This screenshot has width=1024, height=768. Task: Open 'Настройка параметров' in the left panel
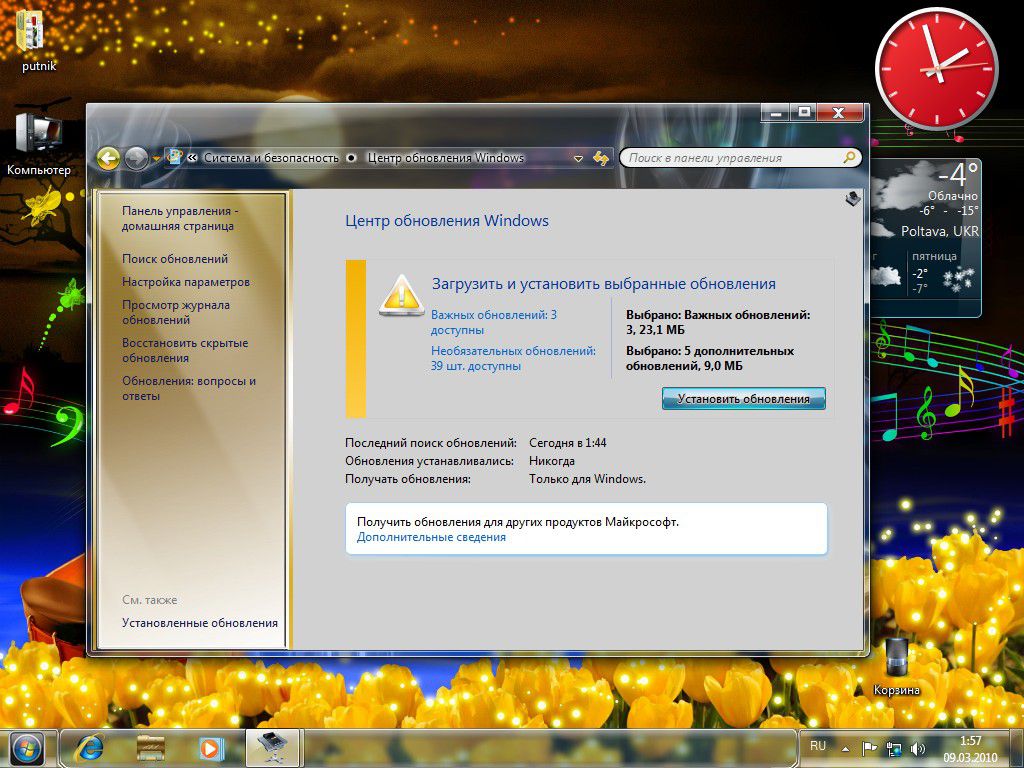point(186,282)
